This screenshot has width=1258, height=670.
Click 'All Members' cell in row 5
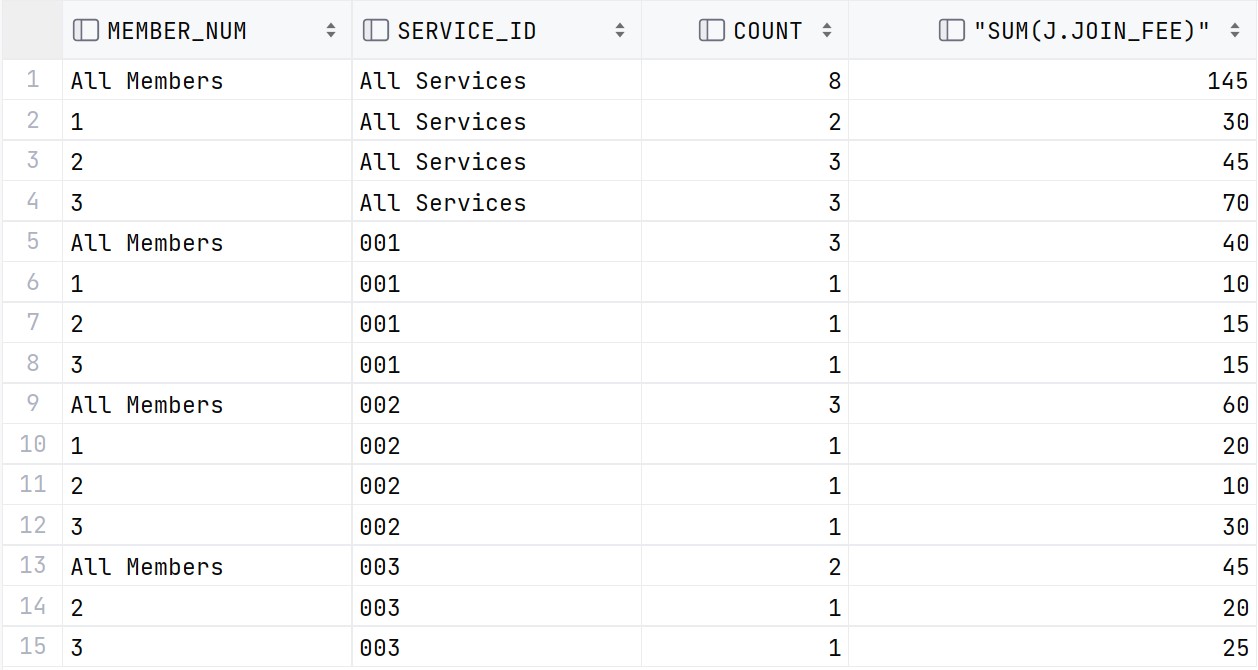(207, 242)
